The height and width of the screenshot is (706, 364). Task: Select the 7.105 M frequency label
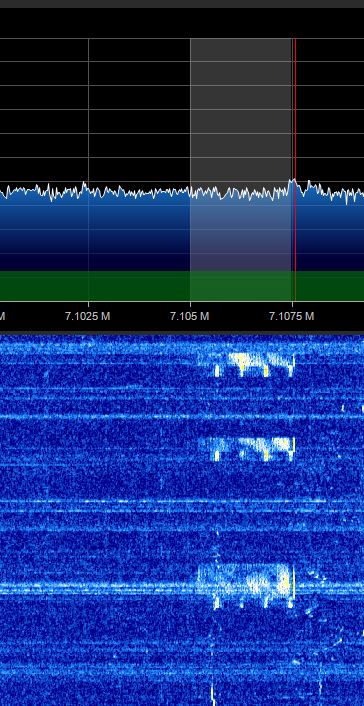190,316
